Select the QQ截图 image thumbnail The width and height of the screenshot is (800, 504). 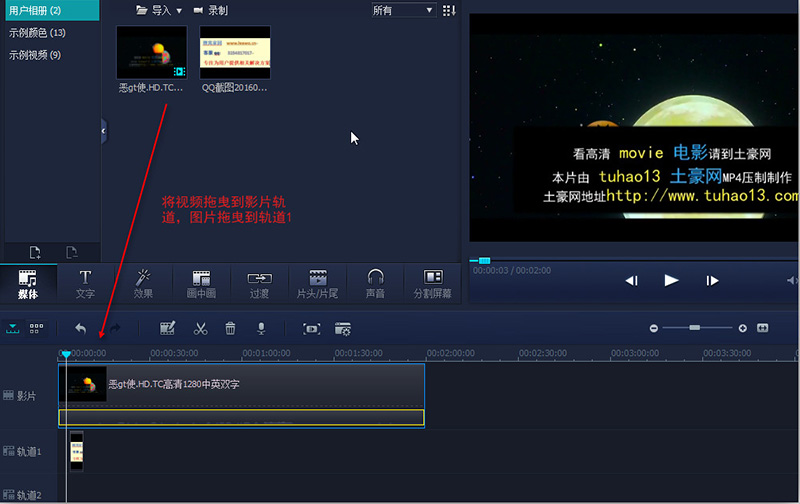(235, 53)
